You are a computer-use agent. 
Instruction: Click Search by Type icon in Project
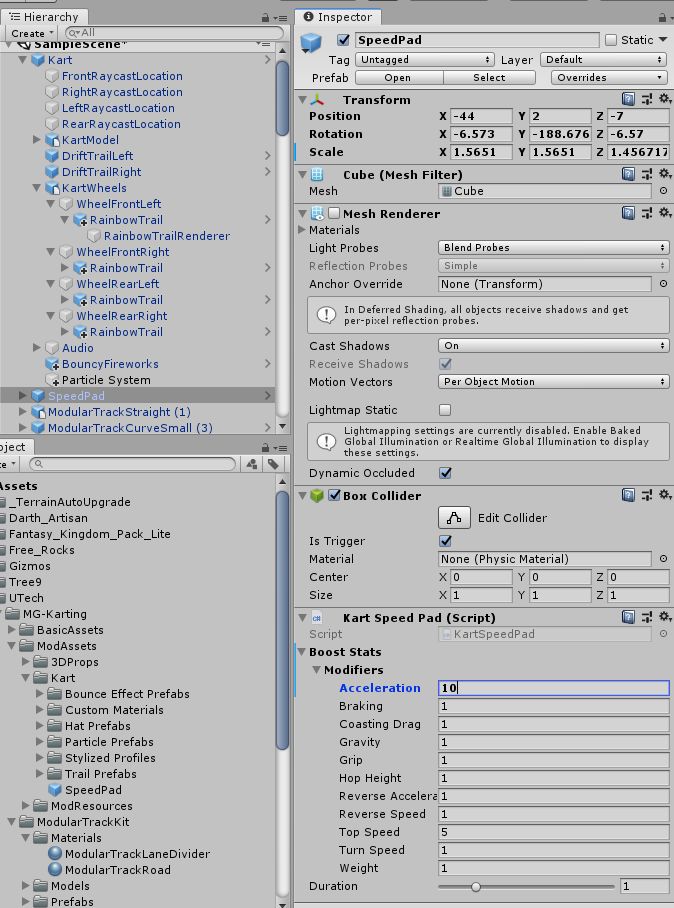(x=250, y=464)
